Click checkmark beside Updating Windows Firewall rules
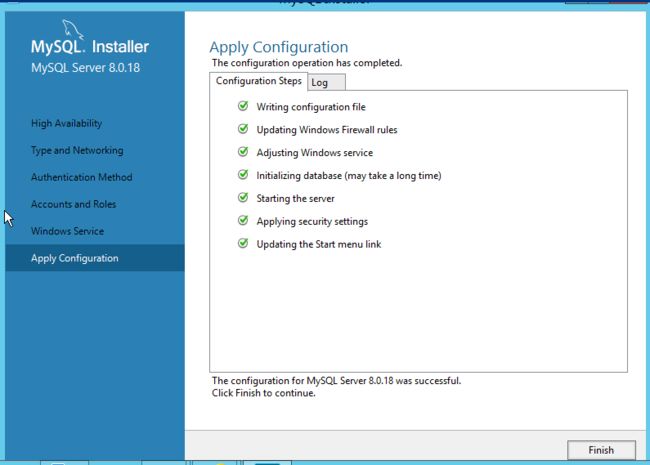 (x=243, y=129)
